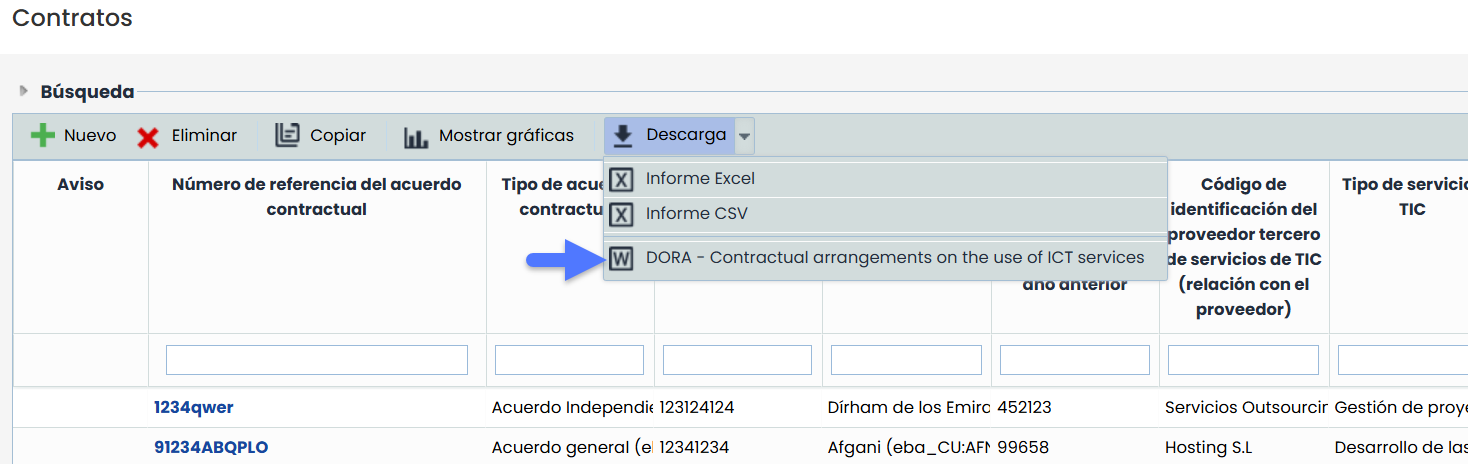Click the Aviso column header
This screenshot has height=464, width=1468.
click(x=80, y=185)
